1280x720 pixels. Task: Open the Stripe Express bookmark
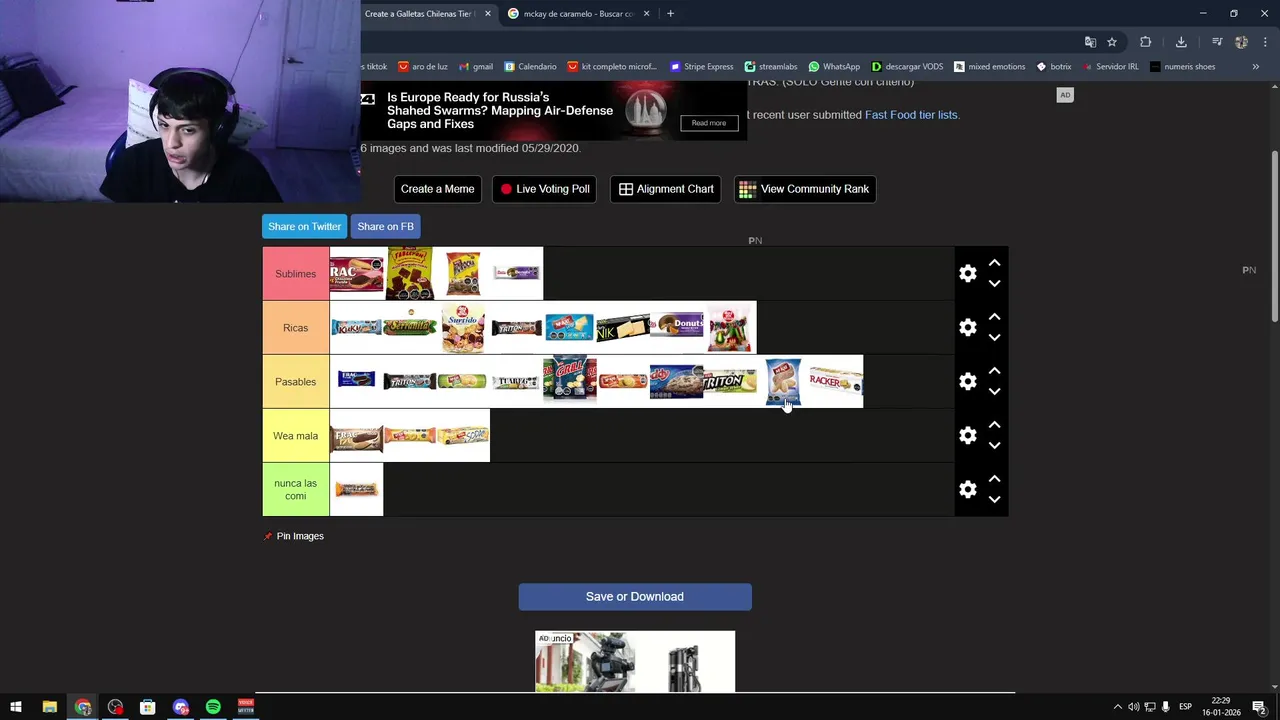(x=702, y=67)
